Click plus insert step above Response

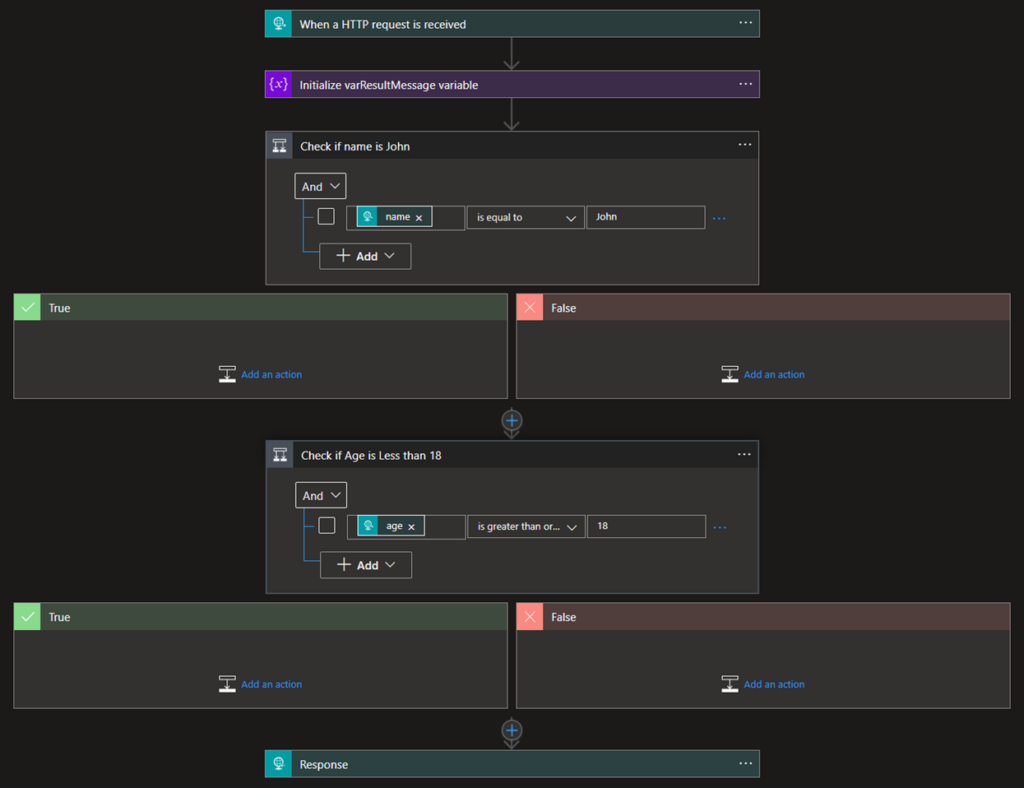(x=512, y=730)
